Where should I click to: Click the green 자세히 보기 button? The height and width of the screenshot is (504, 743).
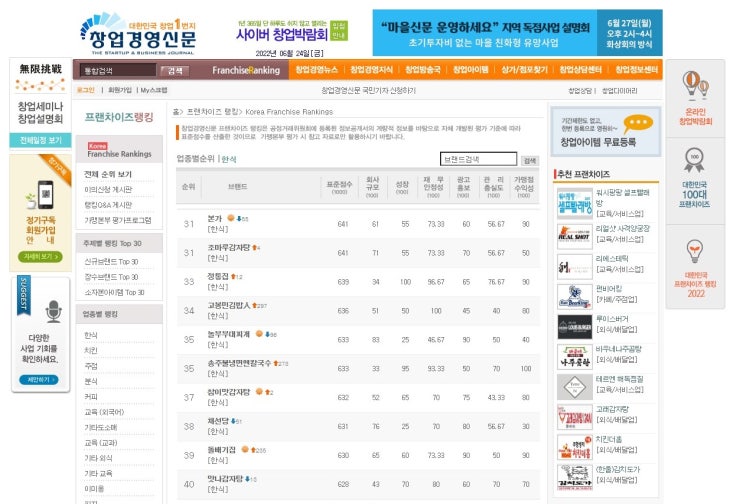[40, 257]
